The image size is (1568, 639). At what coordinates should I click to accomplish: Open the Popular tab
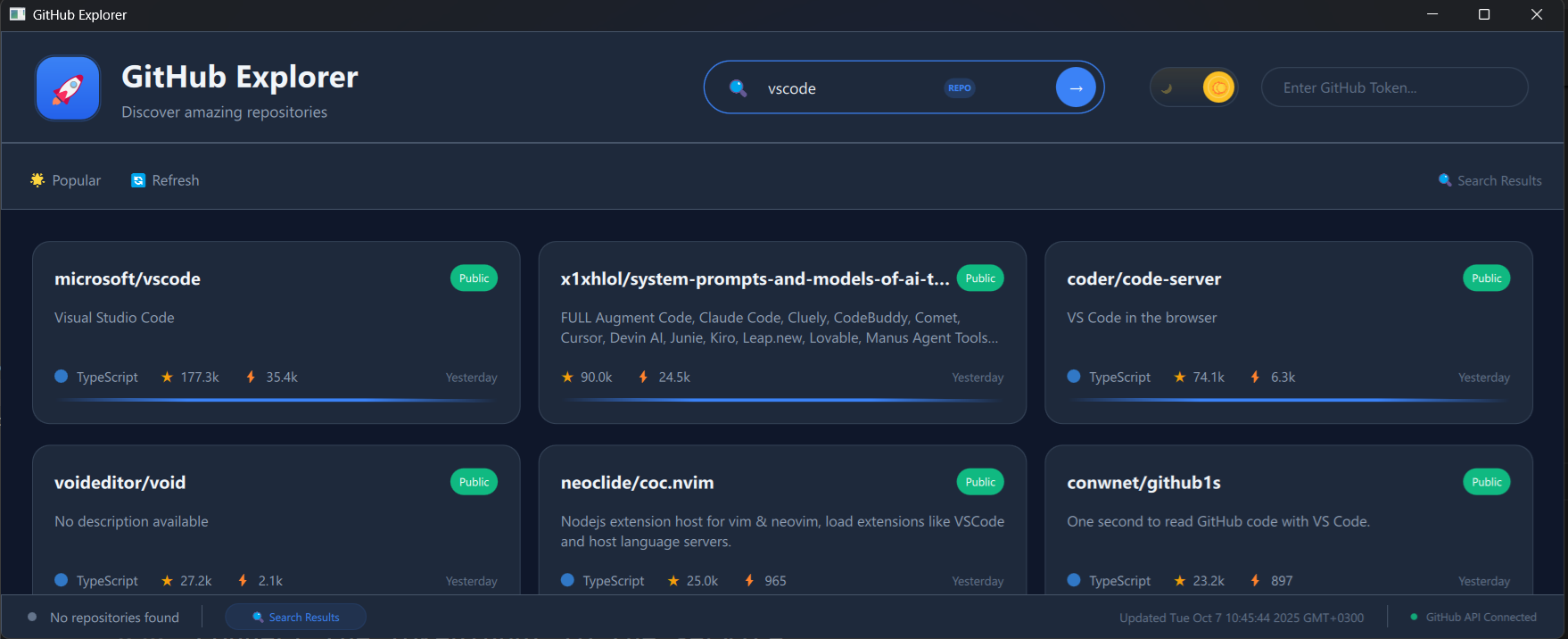(66, 180)
